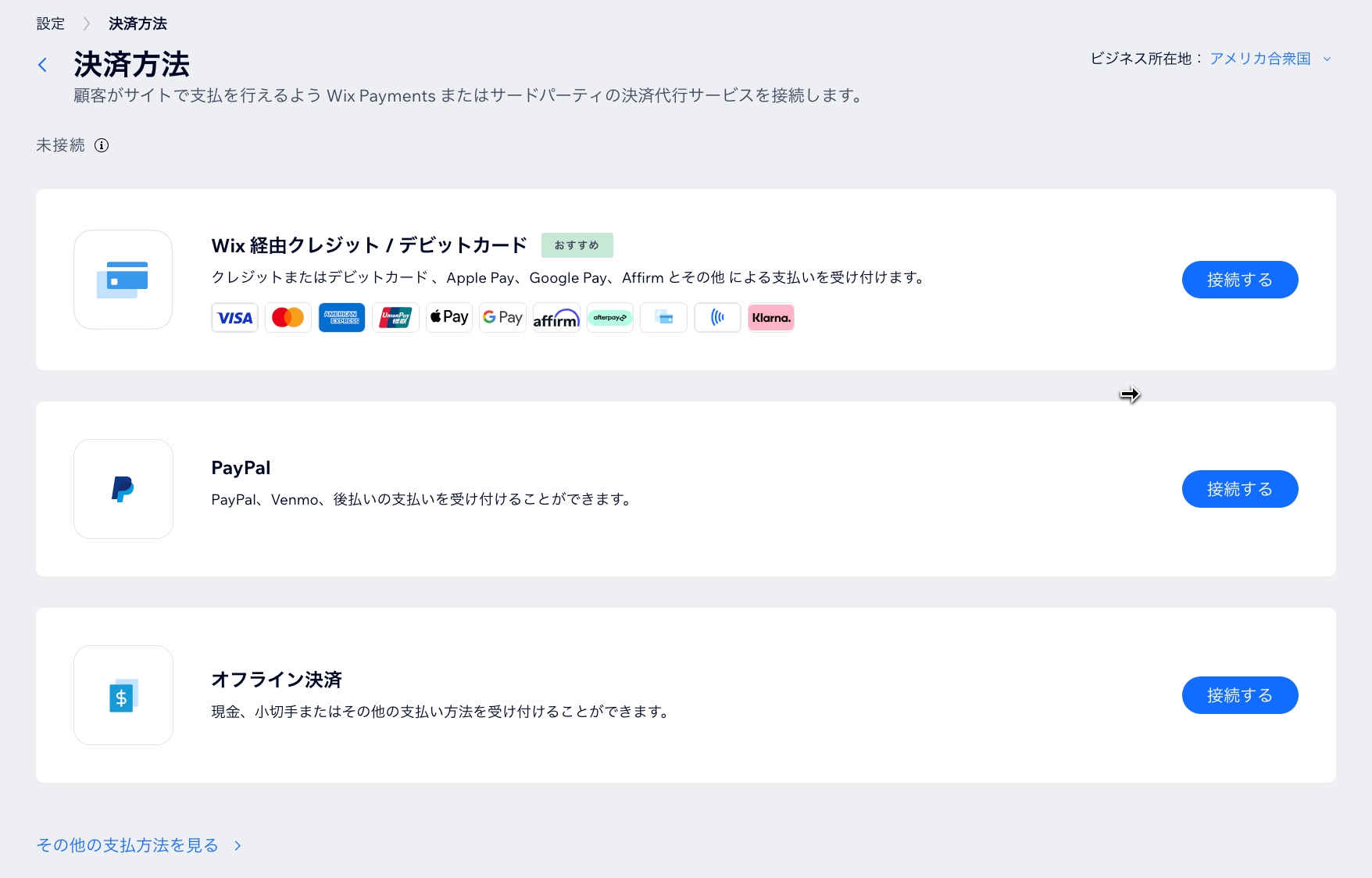Click the 決済方法 breadcrumb item
This screenshot has height=878, width=1372.
click(138, 23)
